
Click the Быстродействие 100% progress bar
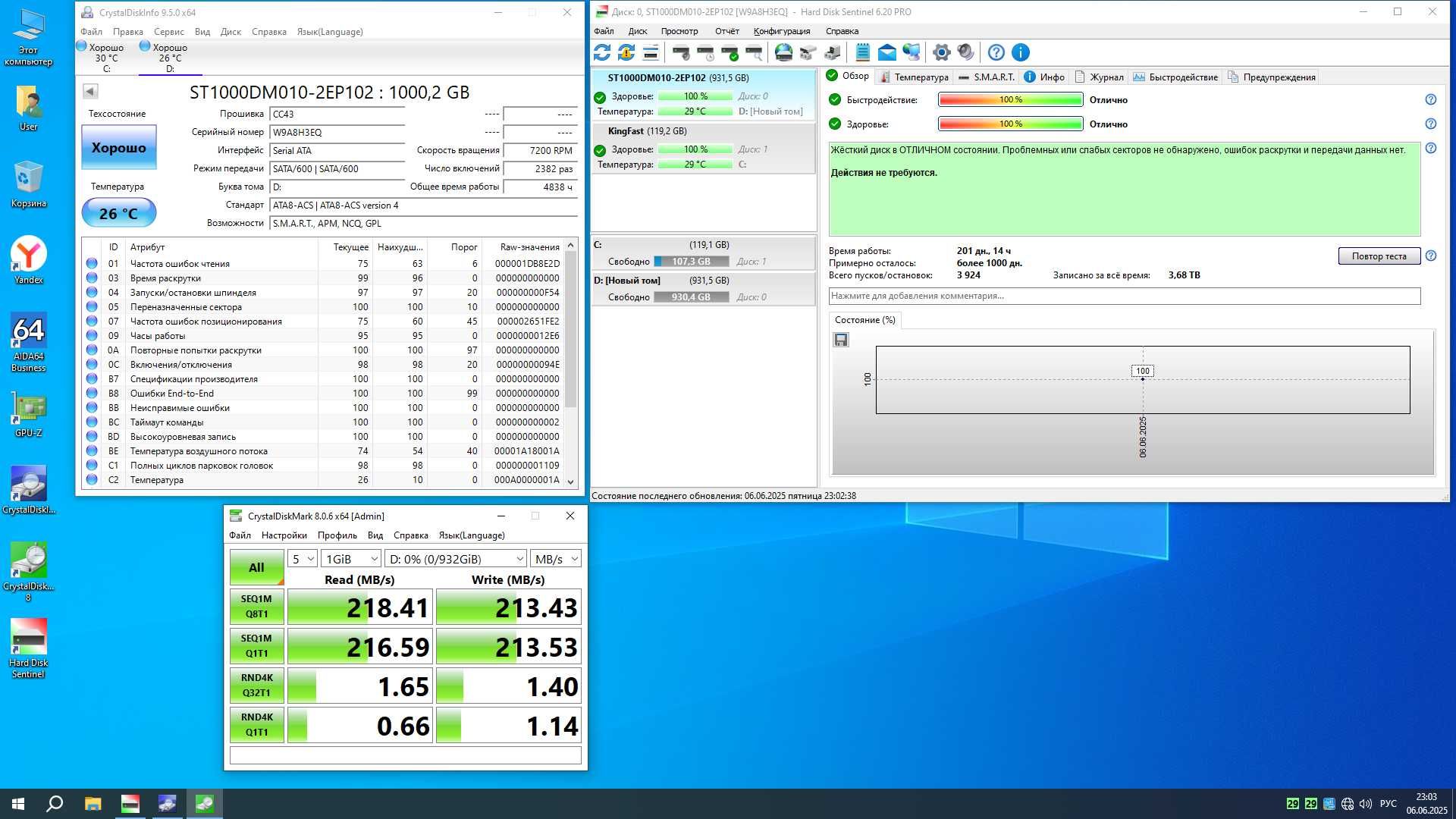[1010, 99]
